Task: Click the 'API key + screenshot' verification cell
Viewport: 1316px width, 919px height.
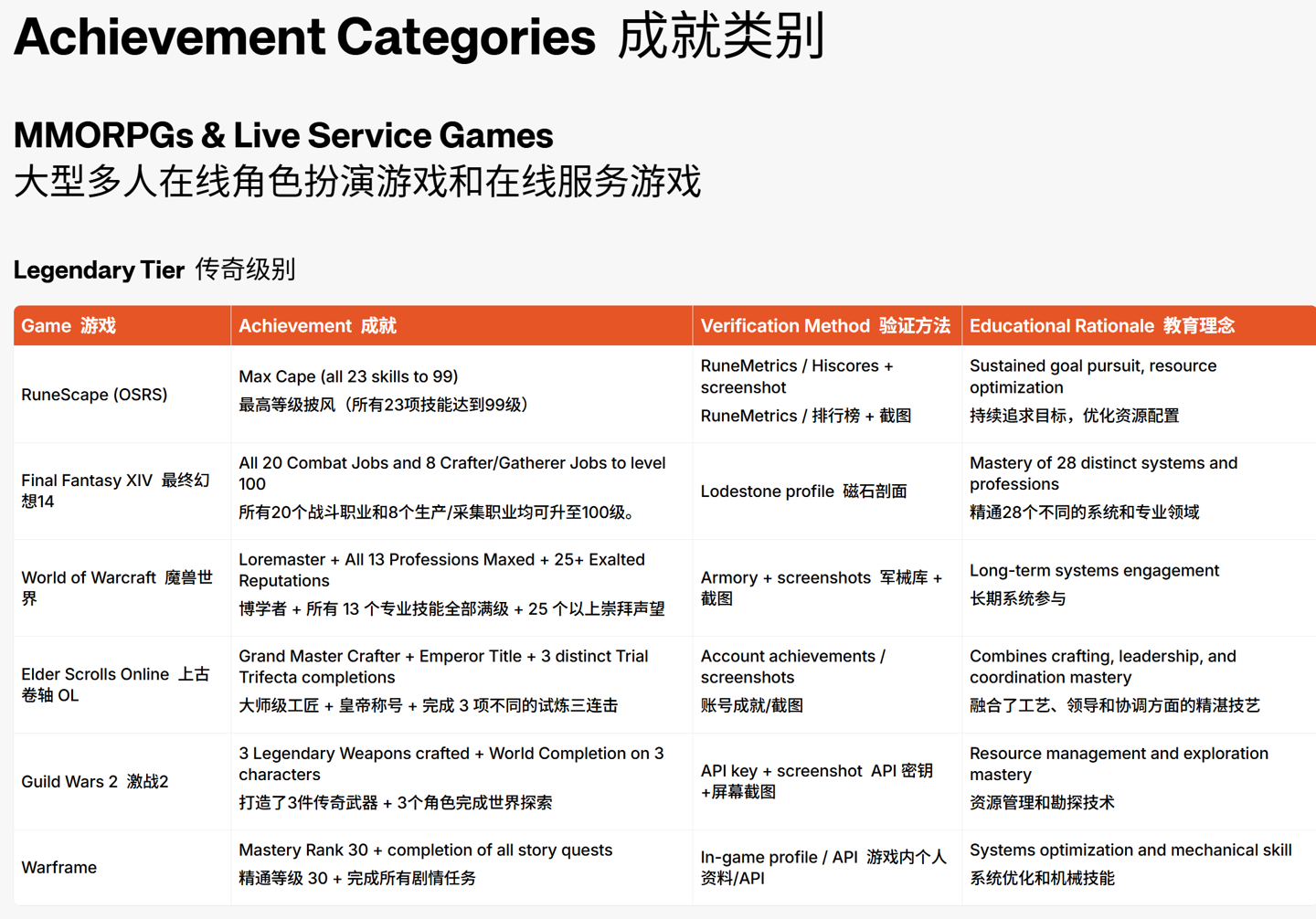Action: pos(827,782)
